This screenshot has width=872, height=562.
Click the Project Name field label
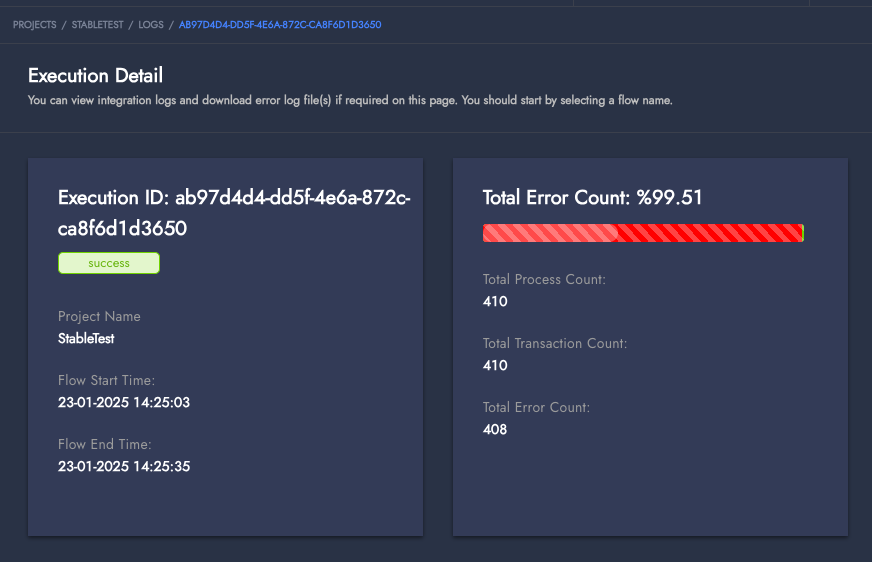point(99,317)
